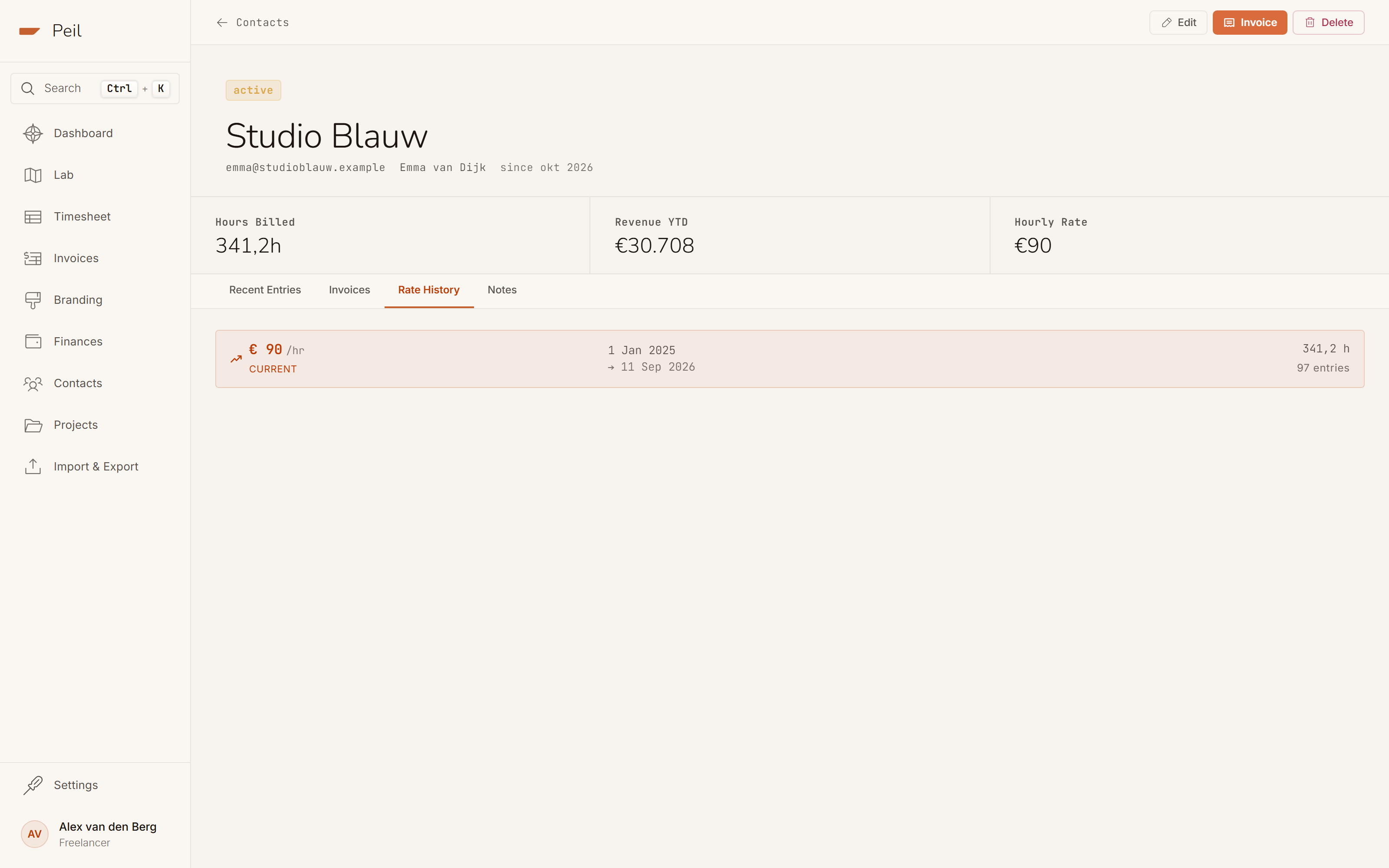1389x868 pixels.
Task: Create an invoice with the Invoice button
Action: click(1250, 23)
